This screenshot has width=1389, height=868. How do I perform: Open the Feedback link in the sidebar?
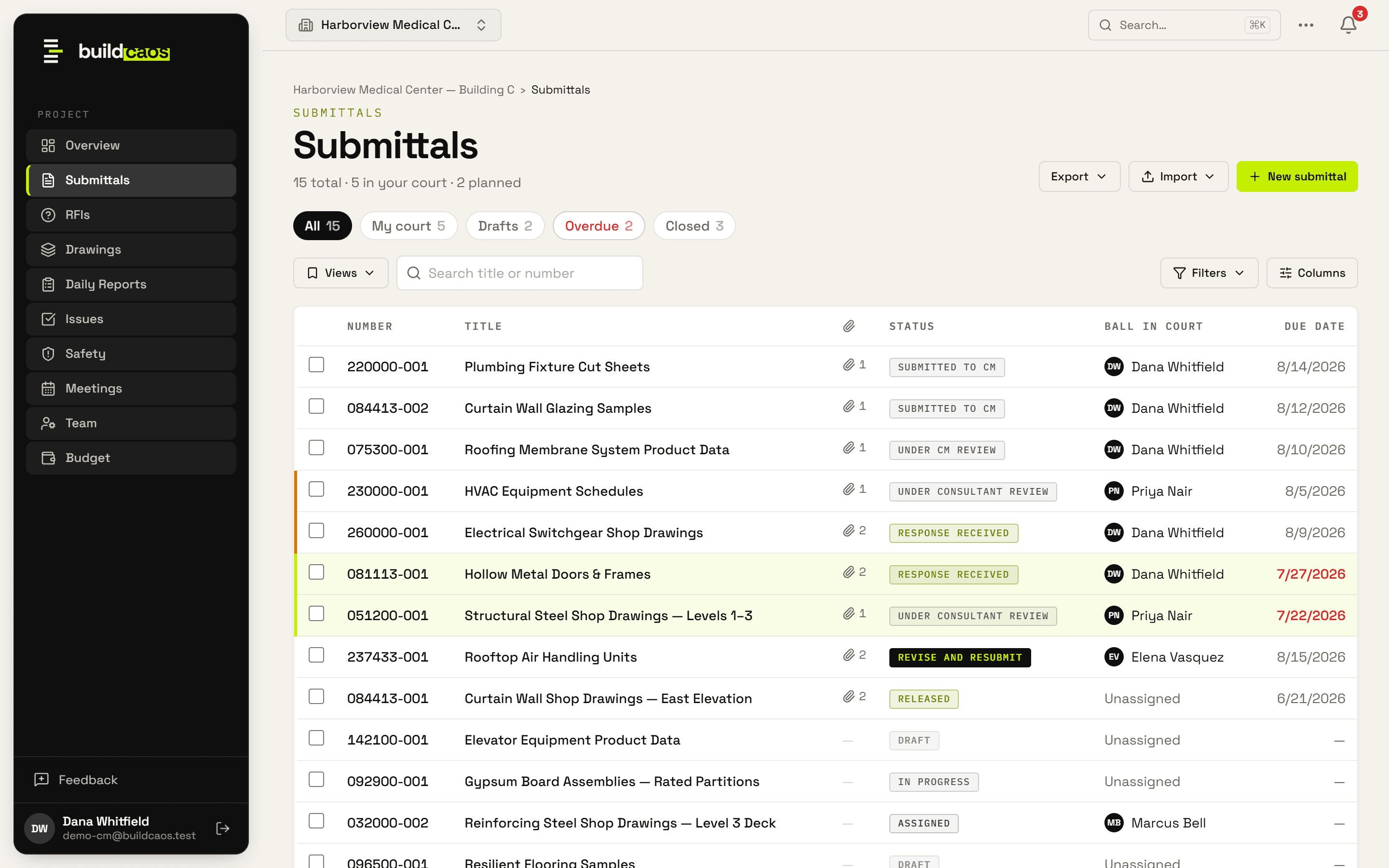coord(76,780)
